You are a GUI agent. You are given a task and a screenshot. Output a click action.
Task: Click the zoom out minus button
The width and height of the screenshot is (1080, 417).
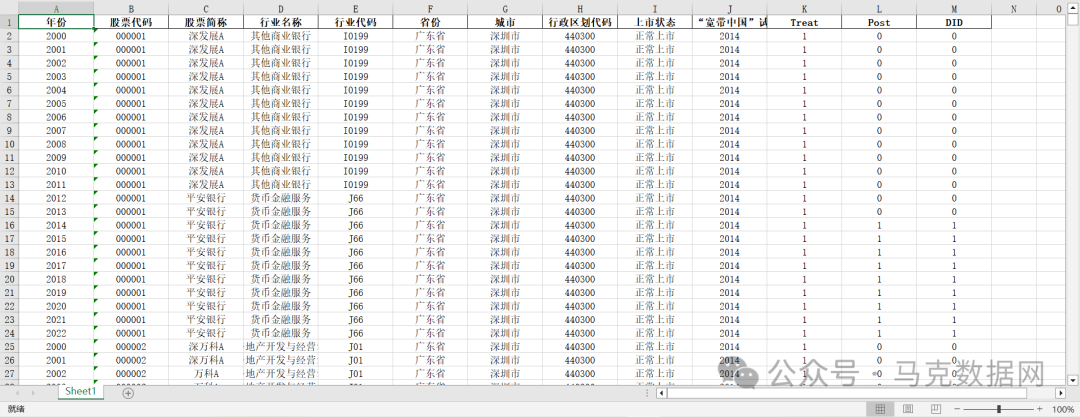coord(957,409)
